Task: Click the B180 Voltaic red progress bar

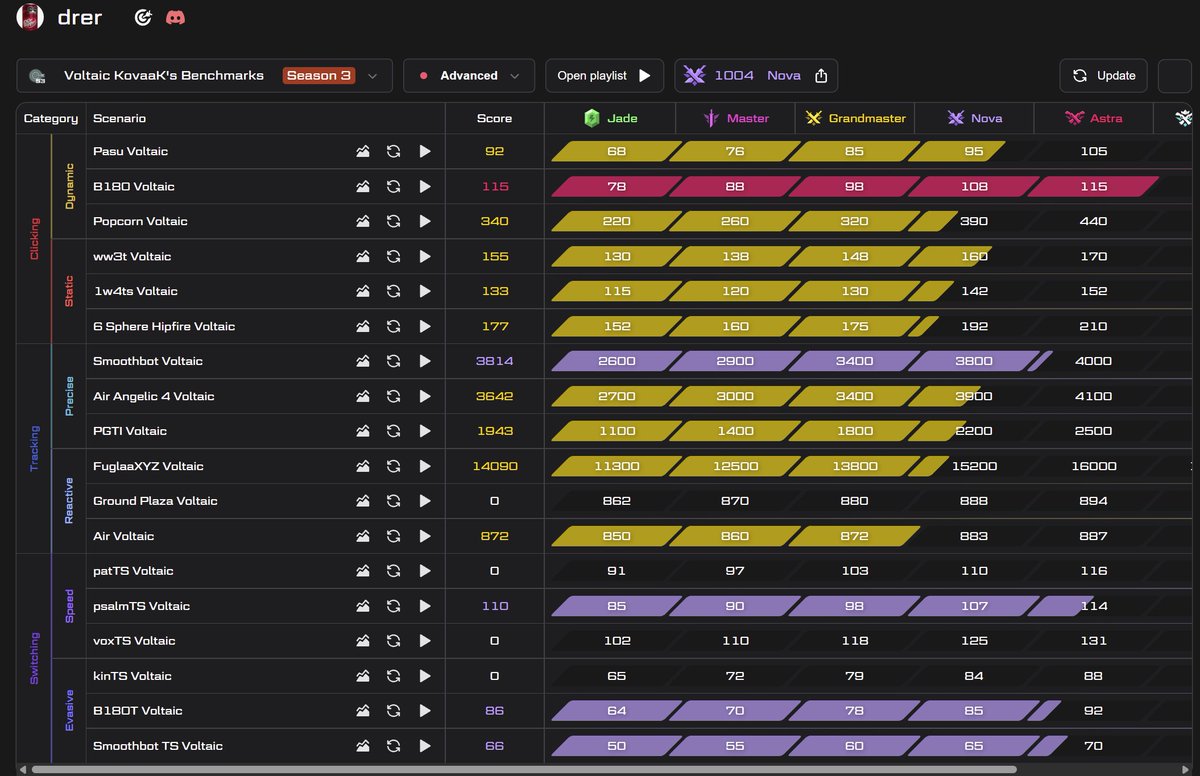Action: coord(855,186)
